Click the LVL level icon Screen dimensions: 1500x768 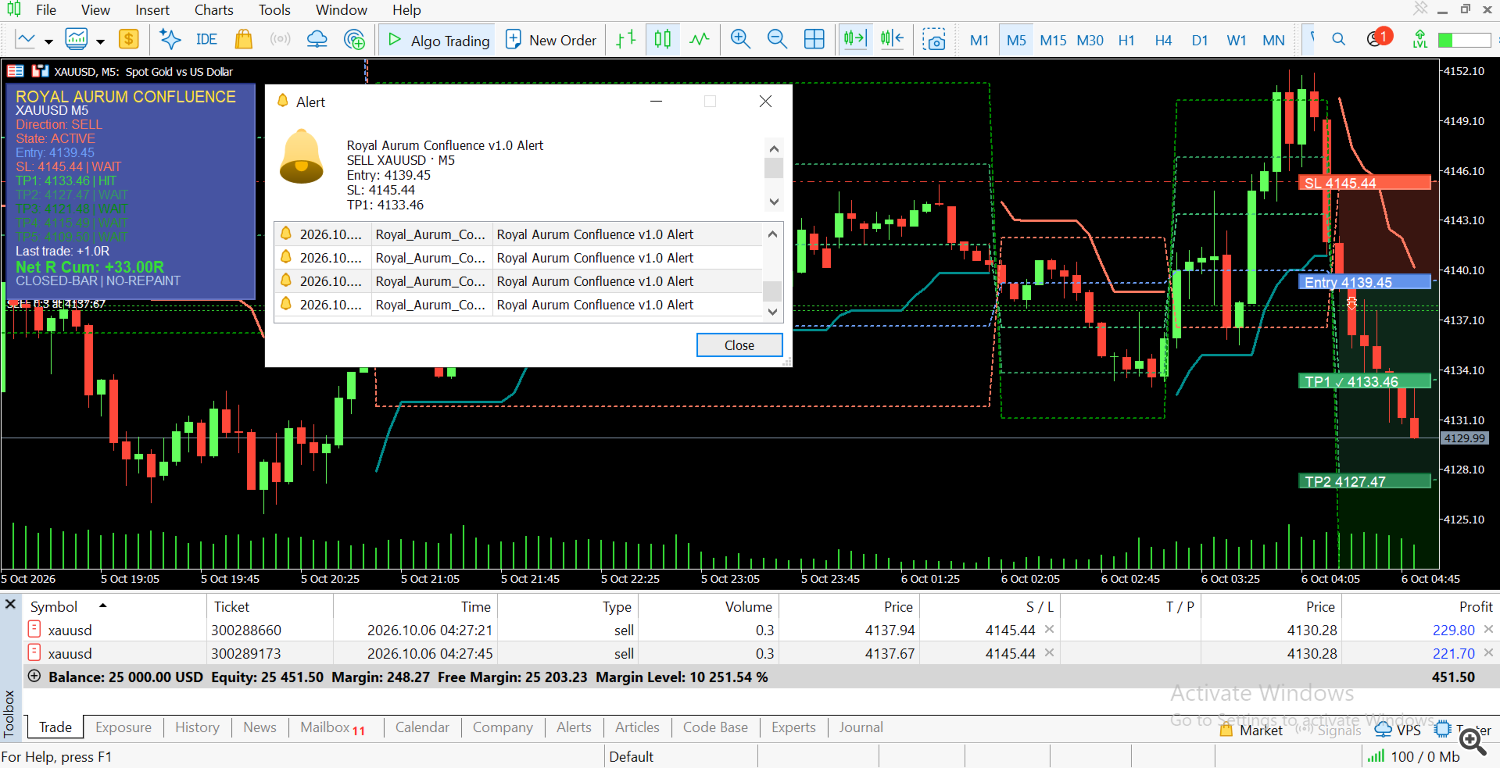[1420, 40]
